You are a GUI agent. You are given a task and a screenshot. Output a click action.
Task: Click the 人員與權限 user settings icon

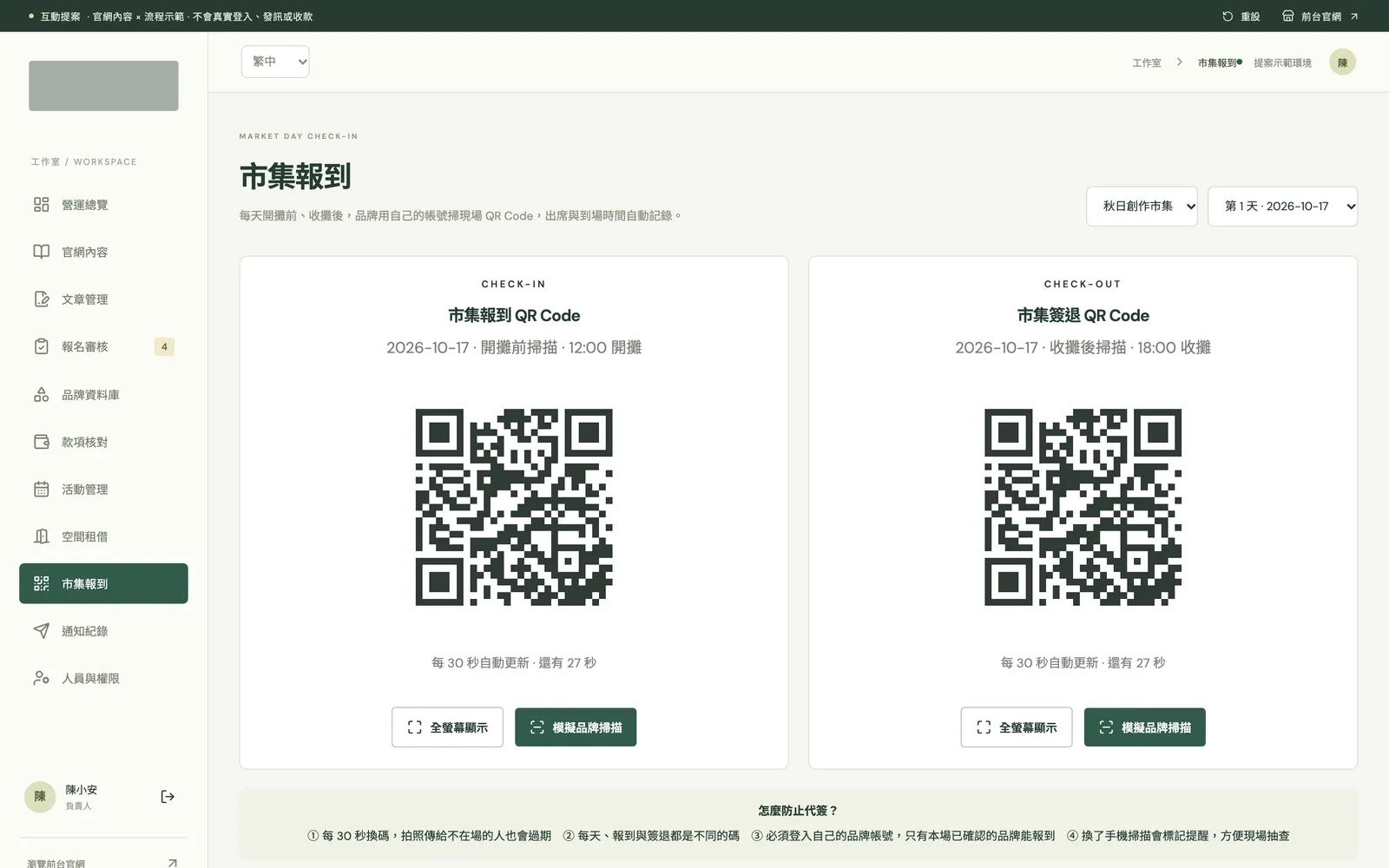(41, 678)
